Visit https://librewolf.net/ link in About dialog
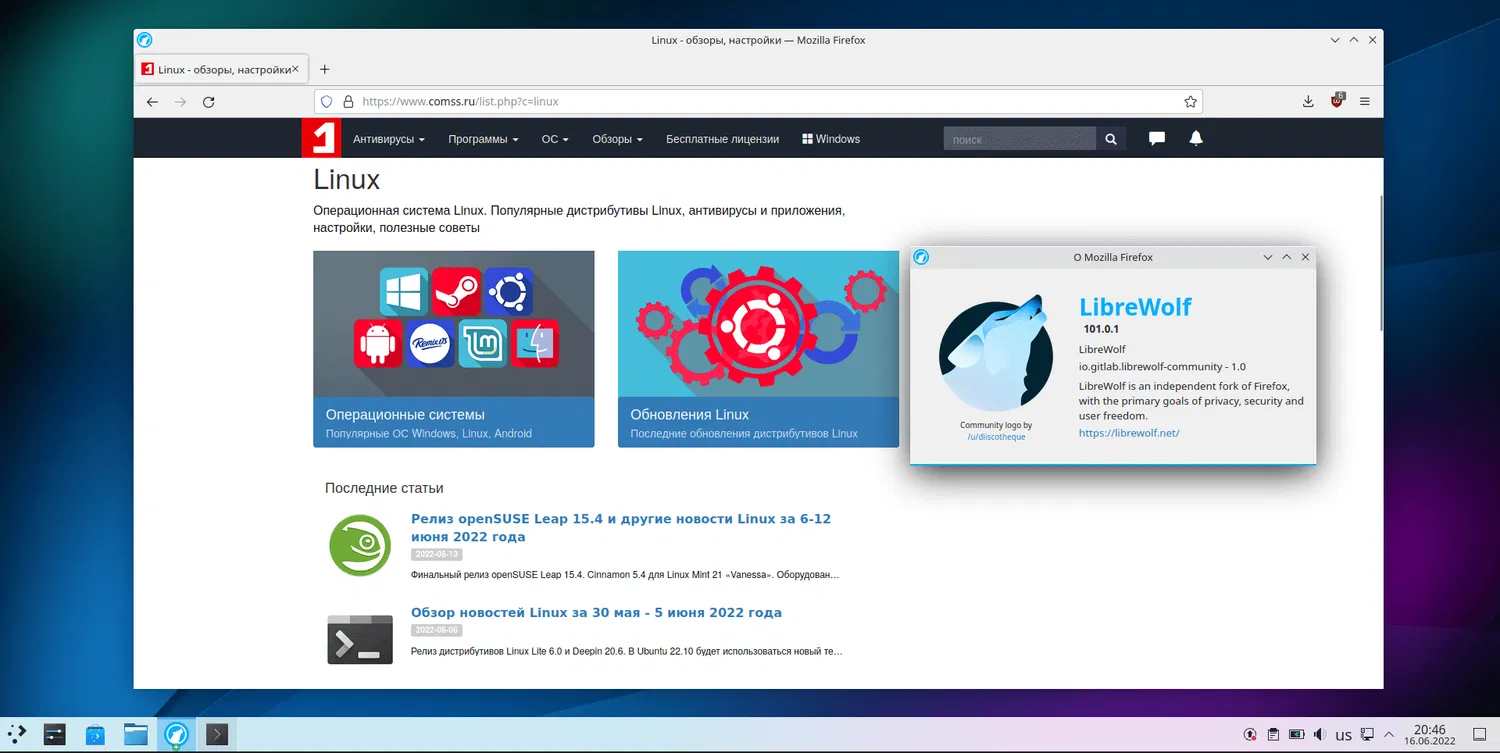Screen dimensions: 1500x753 click(1129, 433)
